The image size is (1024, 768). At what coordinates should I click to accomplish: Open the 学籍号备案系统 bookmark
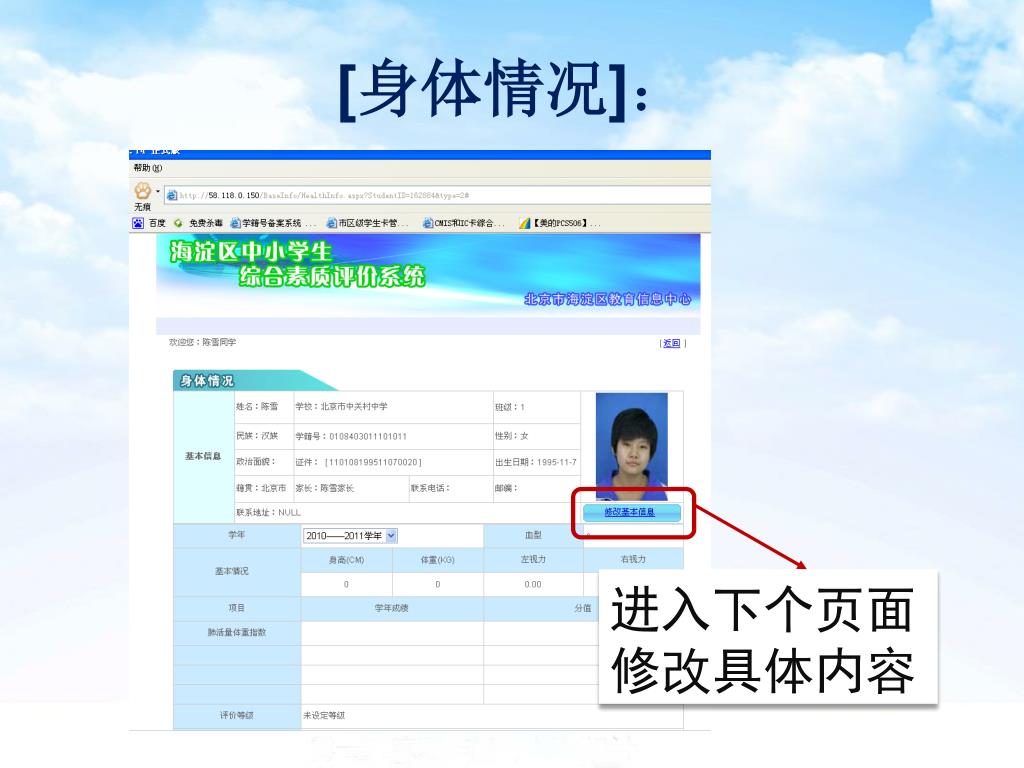click(273, 223)
